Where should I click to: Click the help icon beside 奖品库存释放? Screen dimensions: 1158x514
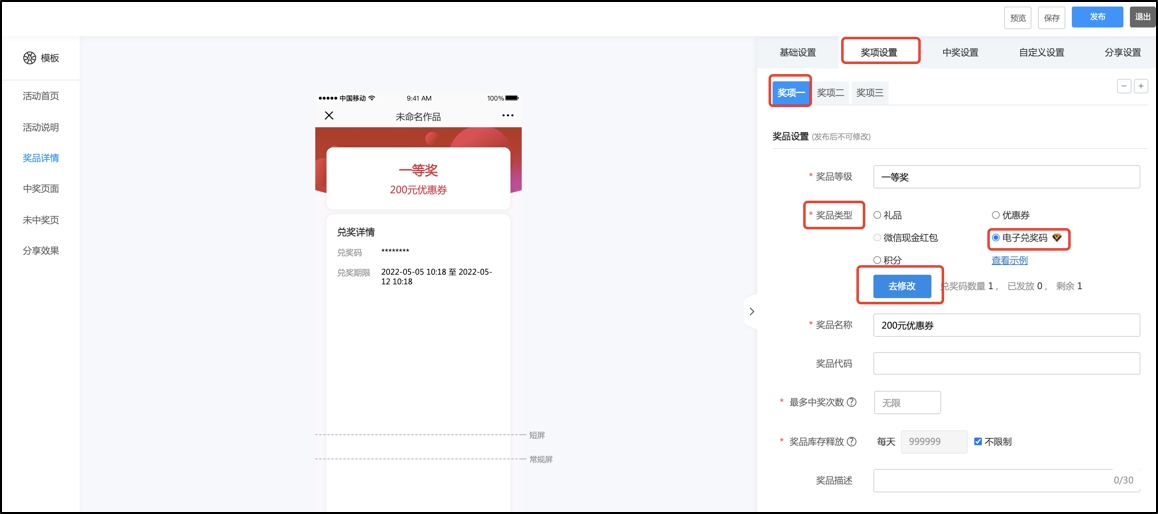click(852, 441)
